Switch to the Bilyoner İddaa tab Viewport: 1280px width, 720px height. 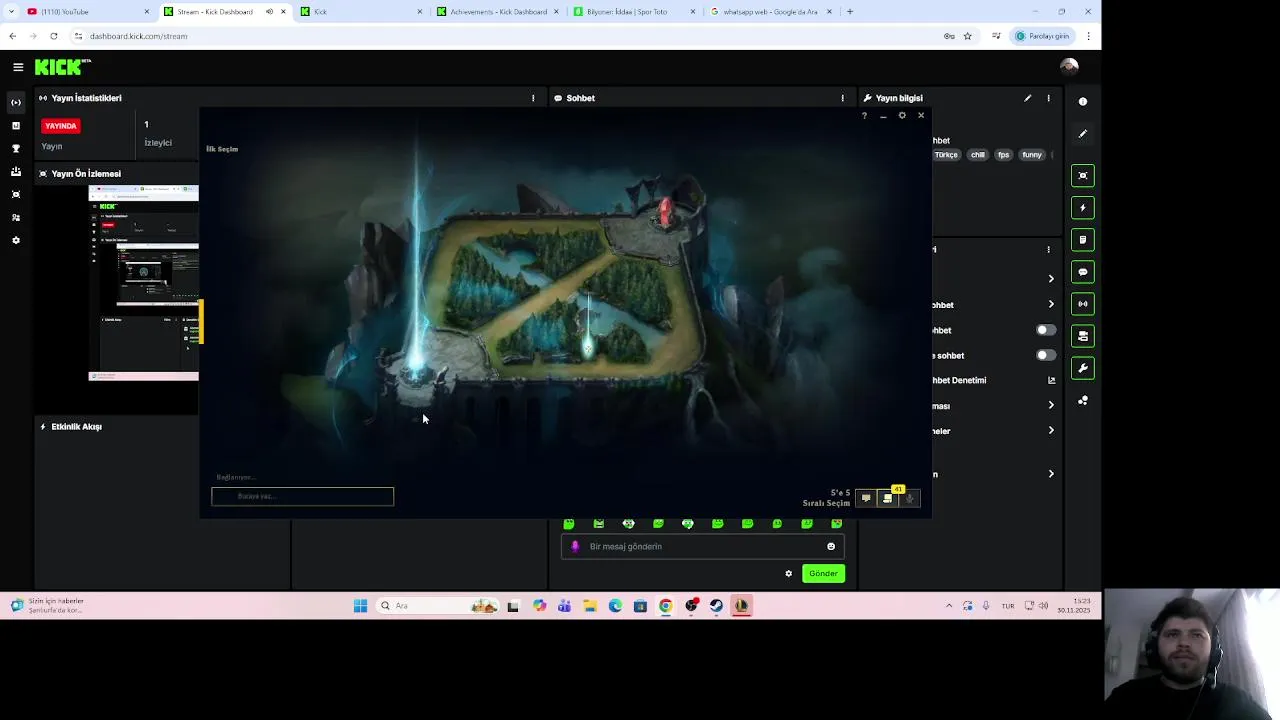coord(634,12)
